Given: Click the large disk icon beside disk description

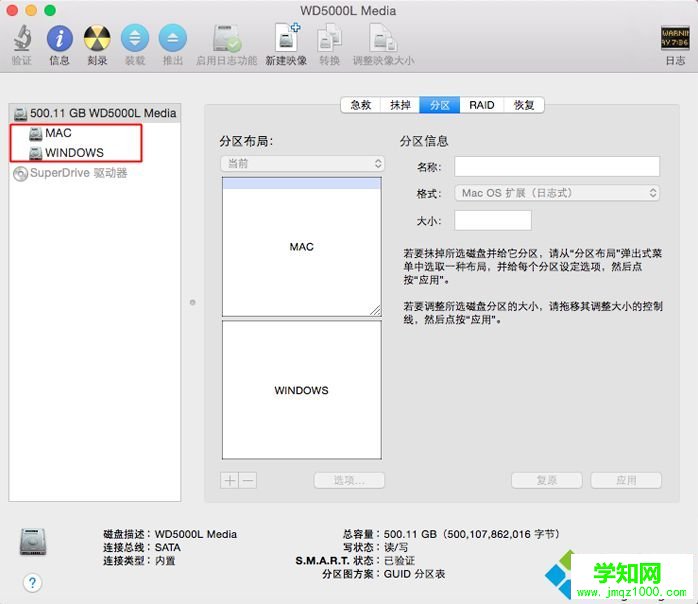Looking at the screenshot, I should [x=33, y=542].
